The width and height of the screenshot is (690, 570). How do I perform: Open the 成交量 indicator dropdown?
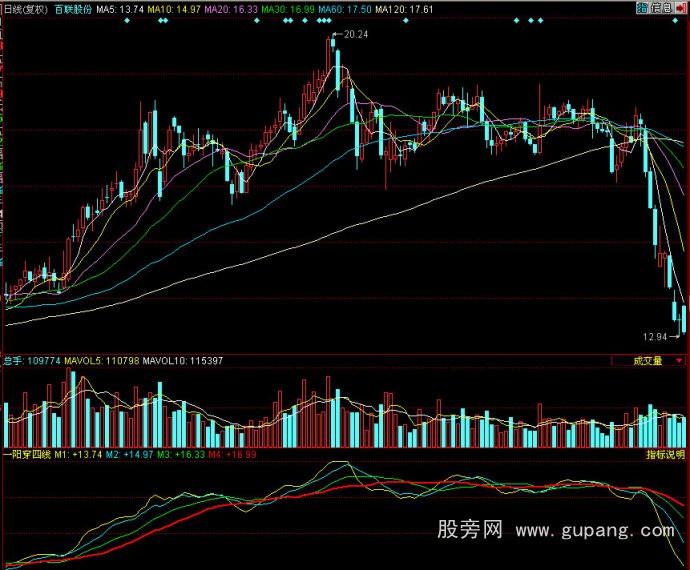648,361
